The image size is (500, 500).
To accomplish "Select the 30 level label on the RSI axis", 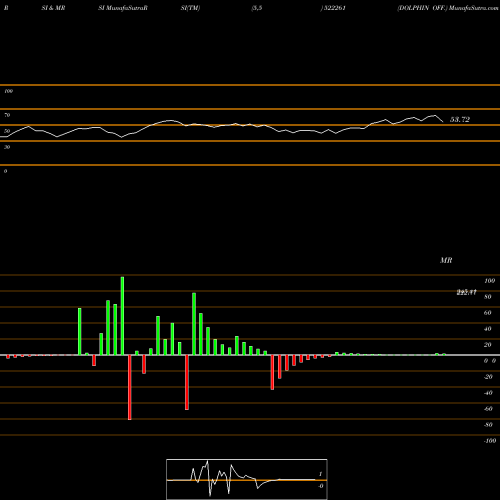I will coord(7,147).
